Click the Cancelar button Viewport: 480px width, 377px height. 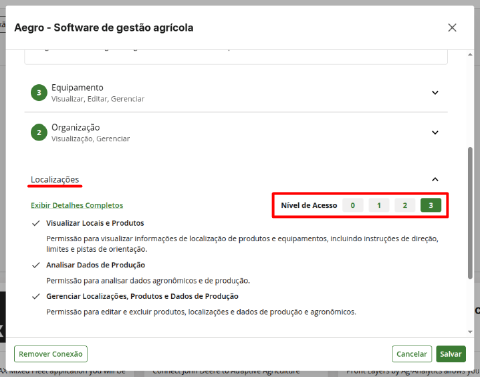(412, 354)
